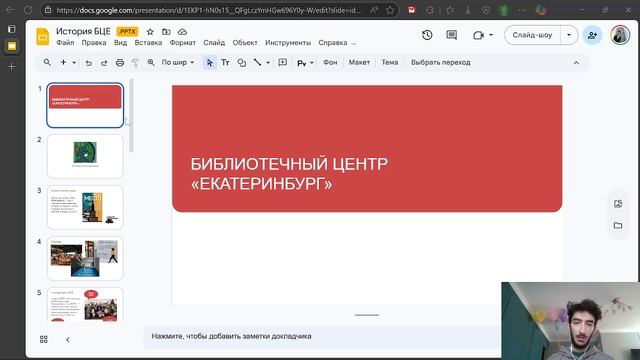This screenshot has width=640, height=360.
Task: Redo the last action
Action: click(x=104, y=62)
